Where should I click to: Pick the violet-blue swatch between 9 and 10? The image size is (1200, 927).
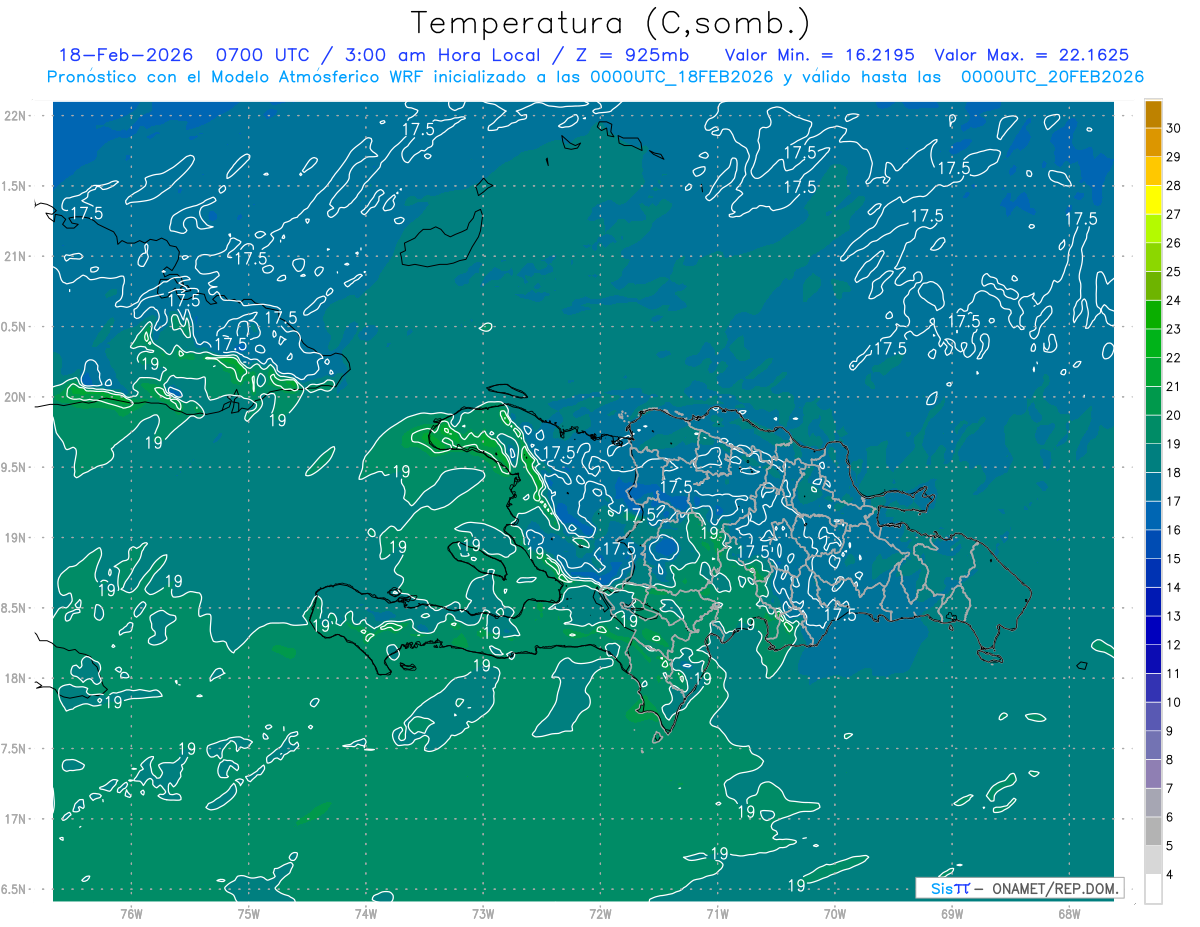[1153, 717]
